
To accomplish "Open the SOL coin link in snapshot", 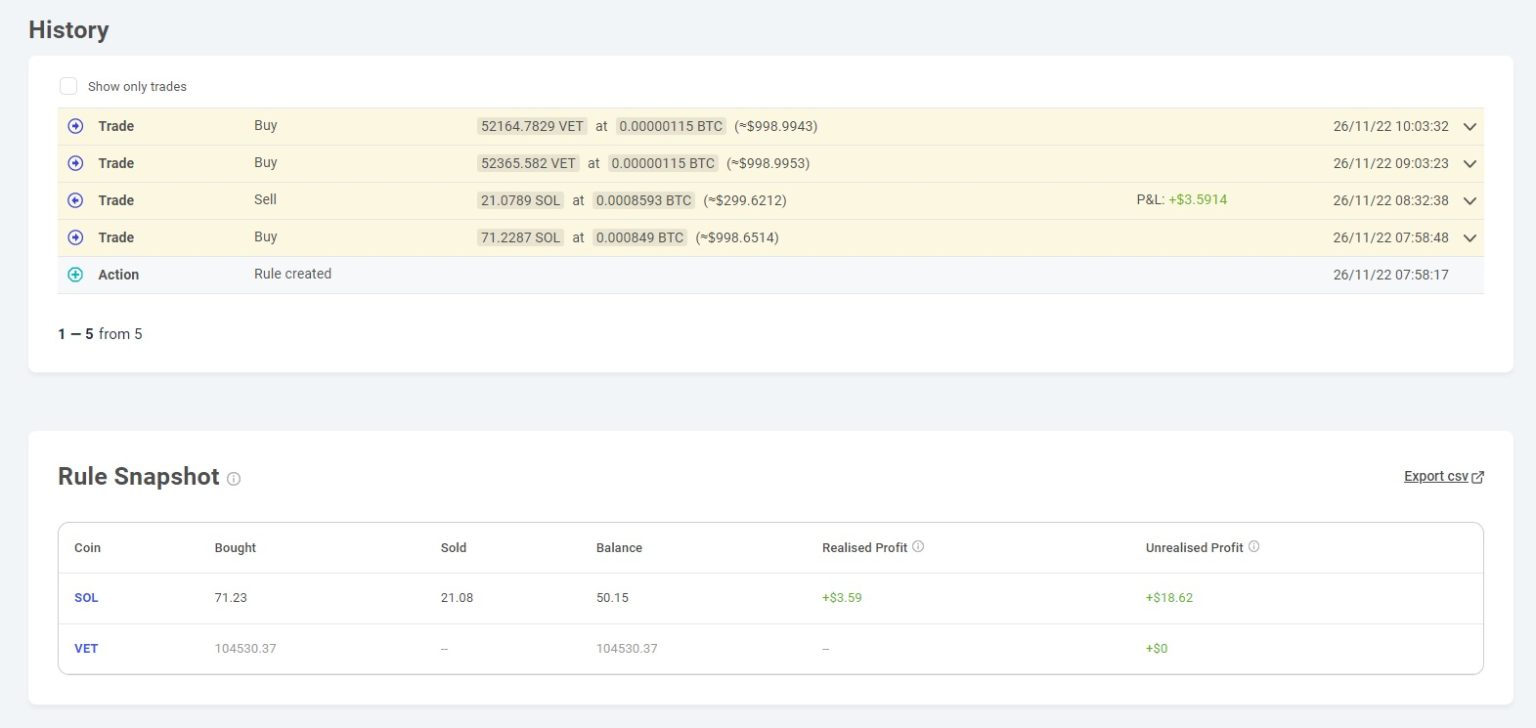I will point(86,598).
